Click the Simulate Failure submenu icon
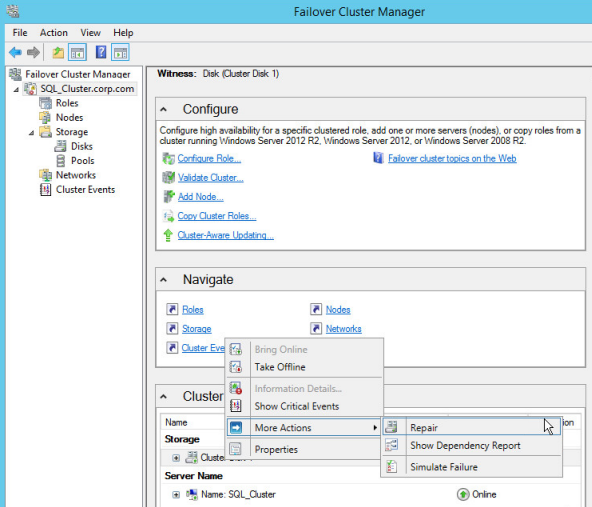 [392, 467]
